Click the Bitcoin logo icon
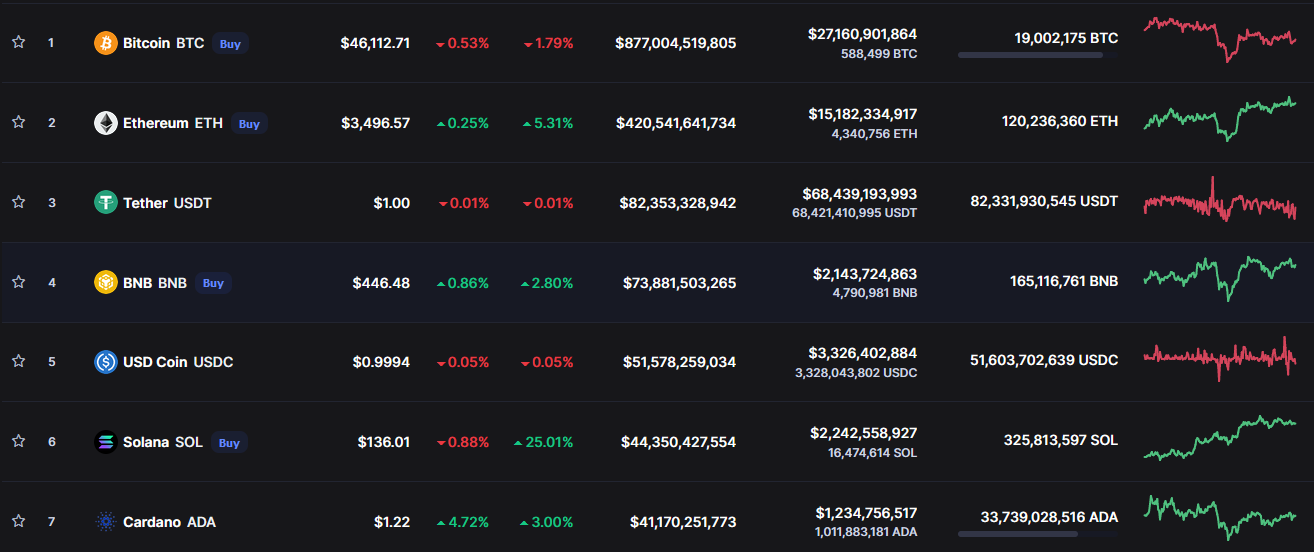 click(x=106, y=43)
